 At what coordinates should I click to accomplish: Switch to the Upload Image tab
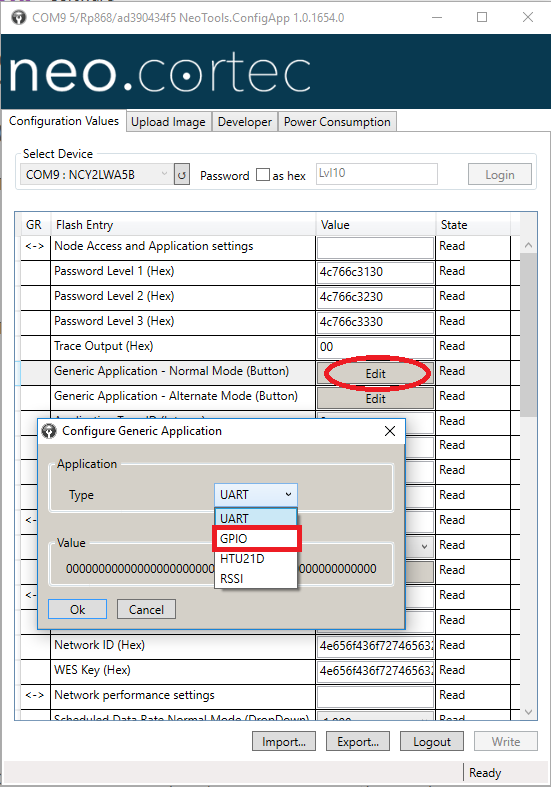168,122
